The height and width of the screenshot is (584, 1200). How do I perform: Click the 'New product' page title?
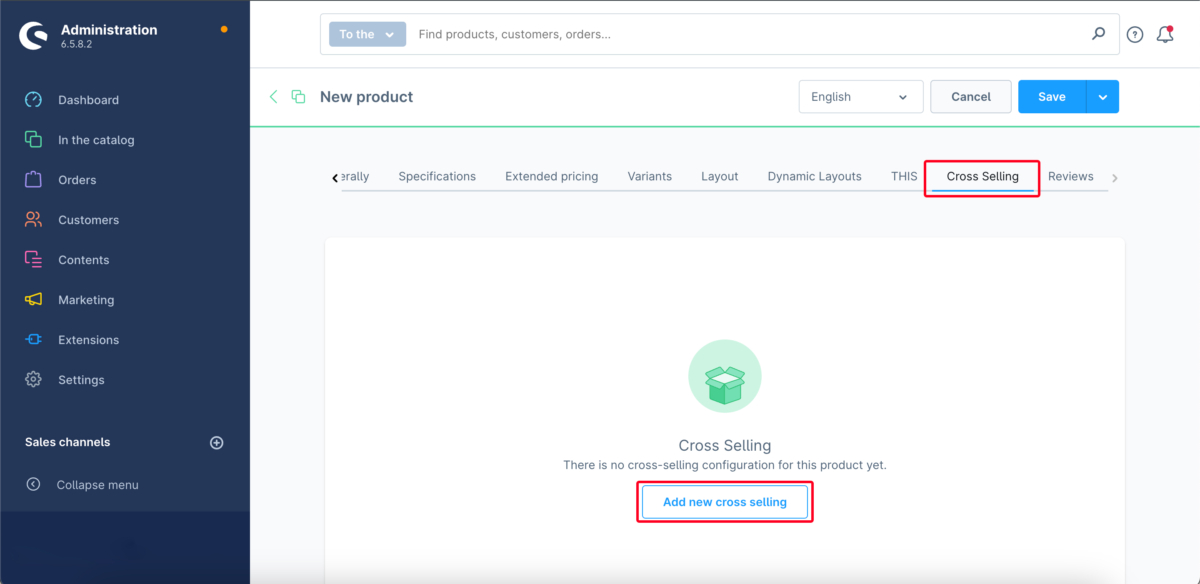(x=366, y=97)
